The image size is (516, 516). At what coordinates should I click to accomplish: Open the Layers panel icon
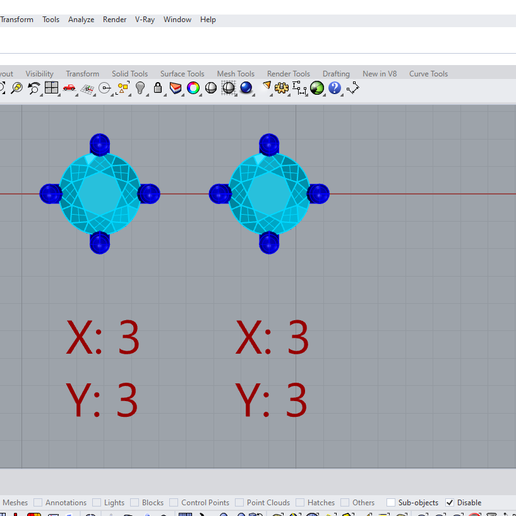pyautogui.click(x=175, y=88)
